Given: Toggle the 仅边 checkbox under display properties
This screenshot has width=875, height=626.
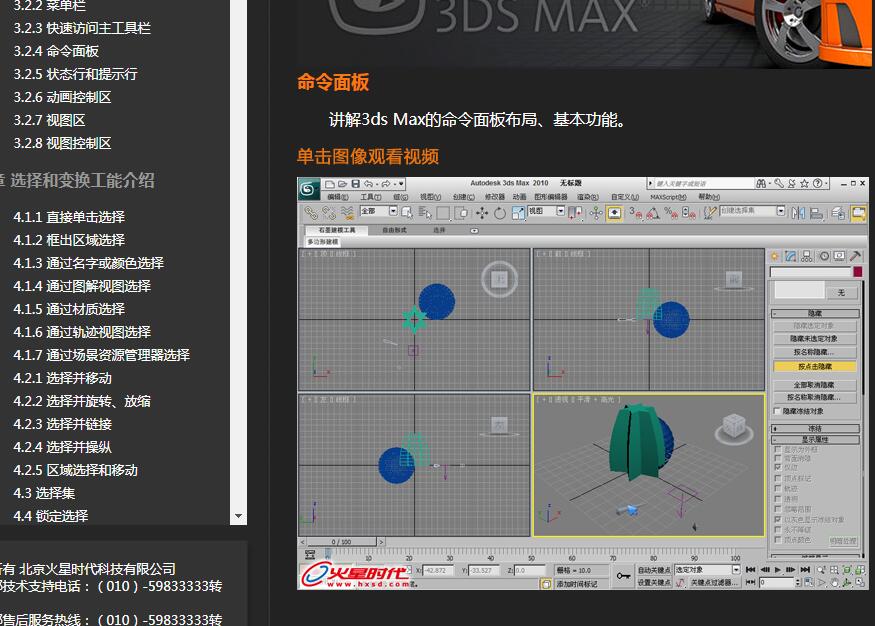Looking at the screenshot, I should [x=778, y=469].
